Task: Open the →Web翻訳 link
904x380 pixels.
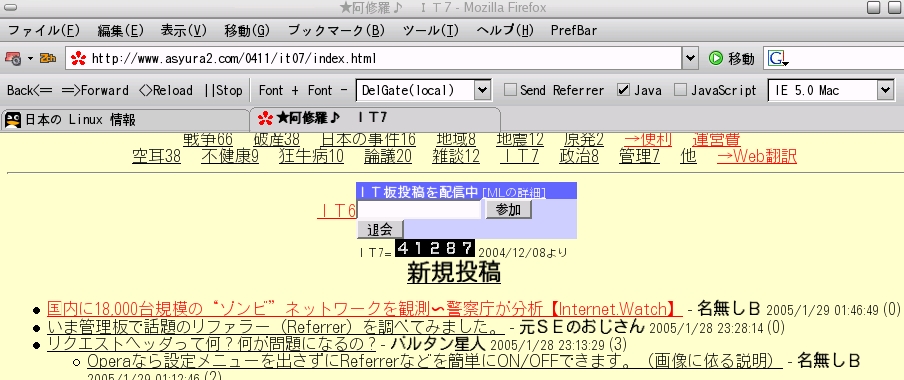Action: pyautogui.click(x=756, y=156)
